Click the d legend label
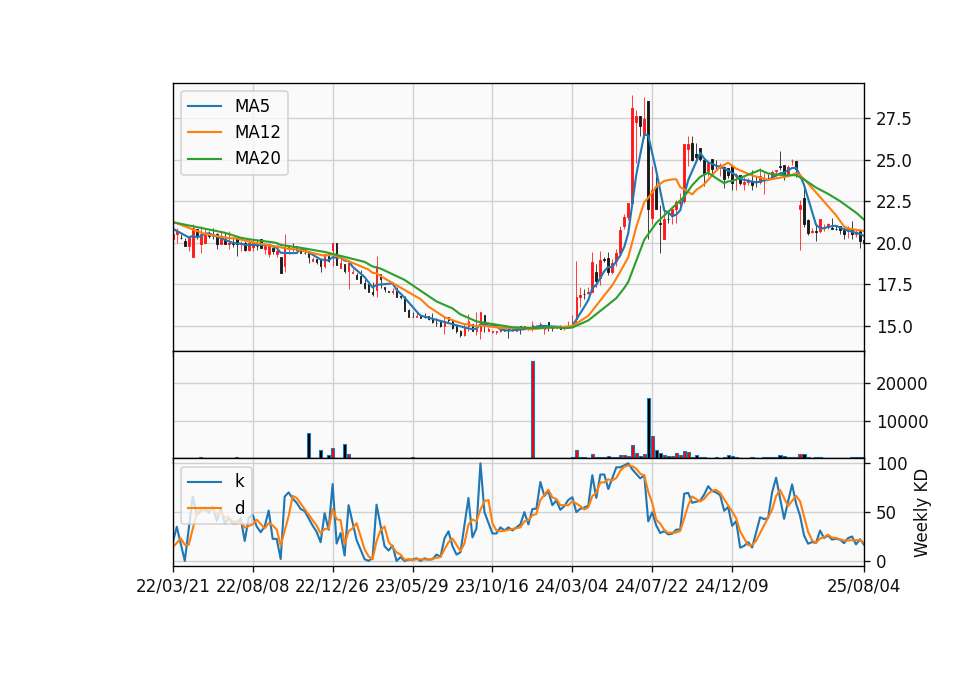 coord(239,508)
